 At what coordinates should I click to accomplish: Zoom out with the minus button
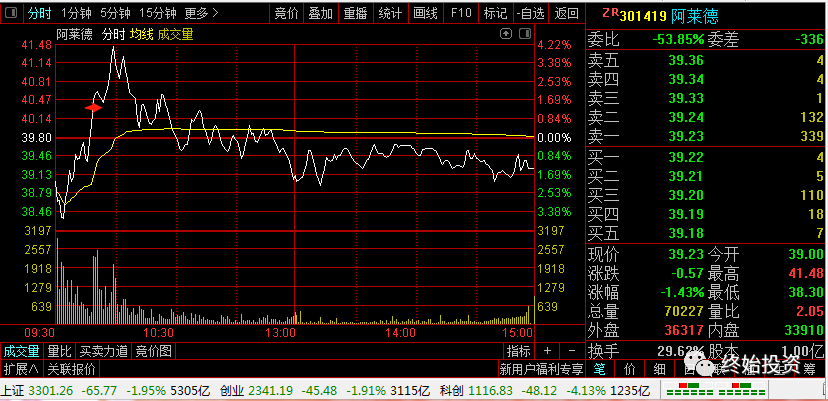(x=571, y=351)
